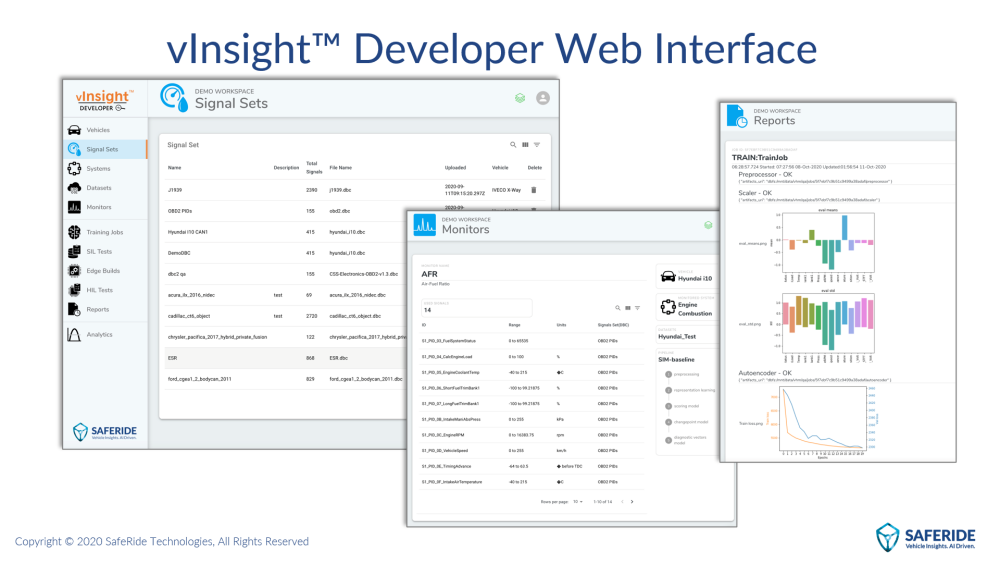Open Analytics from the sidebar
This screenshot has height=563, width=1000.
[x=105, y=334]
